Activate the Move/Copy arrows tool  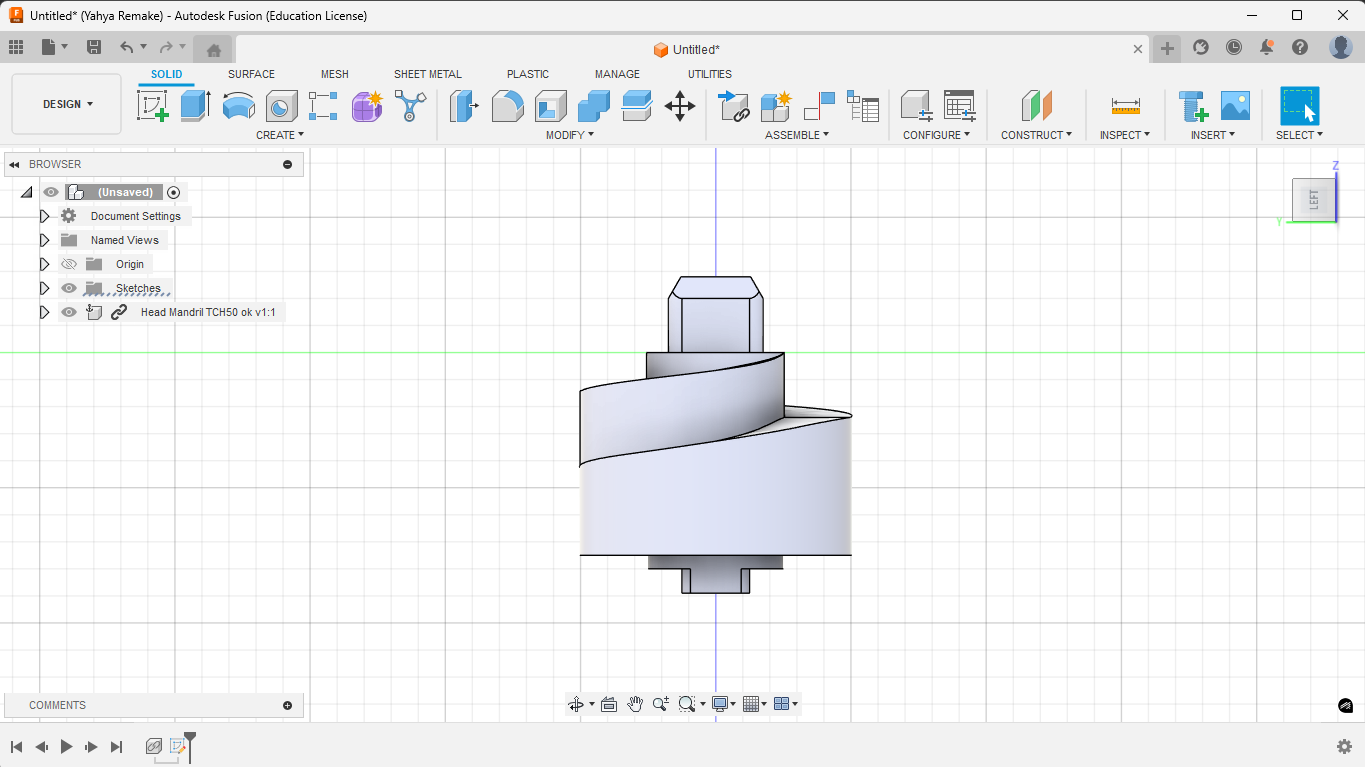click(x=680, y=106)
